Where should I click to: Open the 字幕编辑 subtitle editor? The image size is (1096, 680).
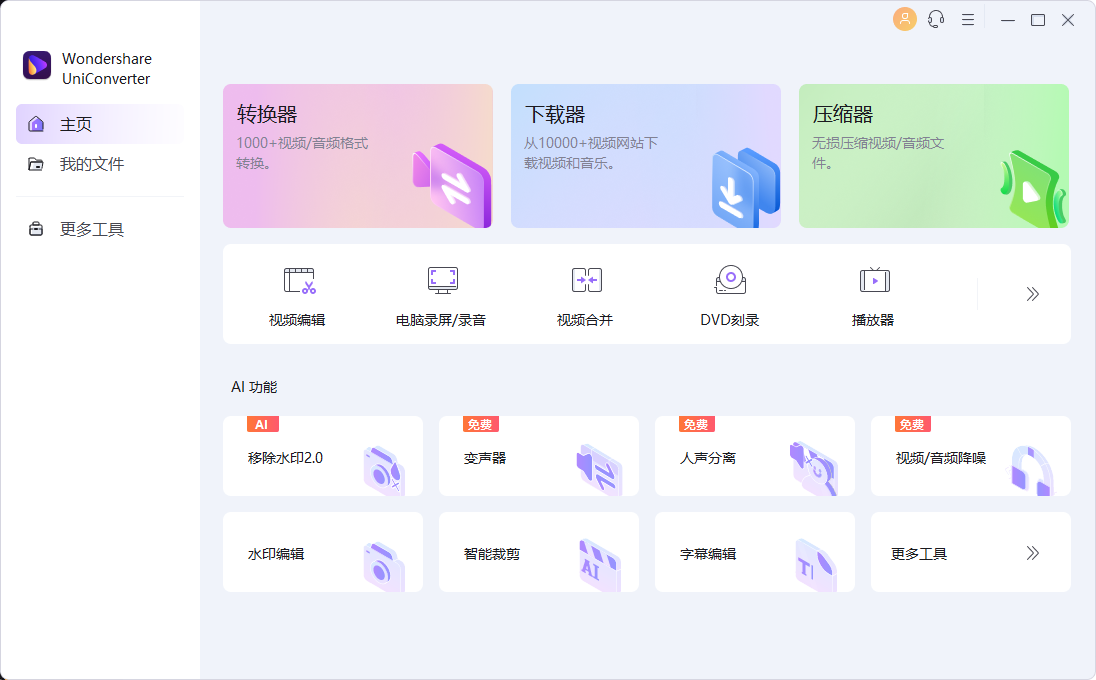[x=754, y=552]
